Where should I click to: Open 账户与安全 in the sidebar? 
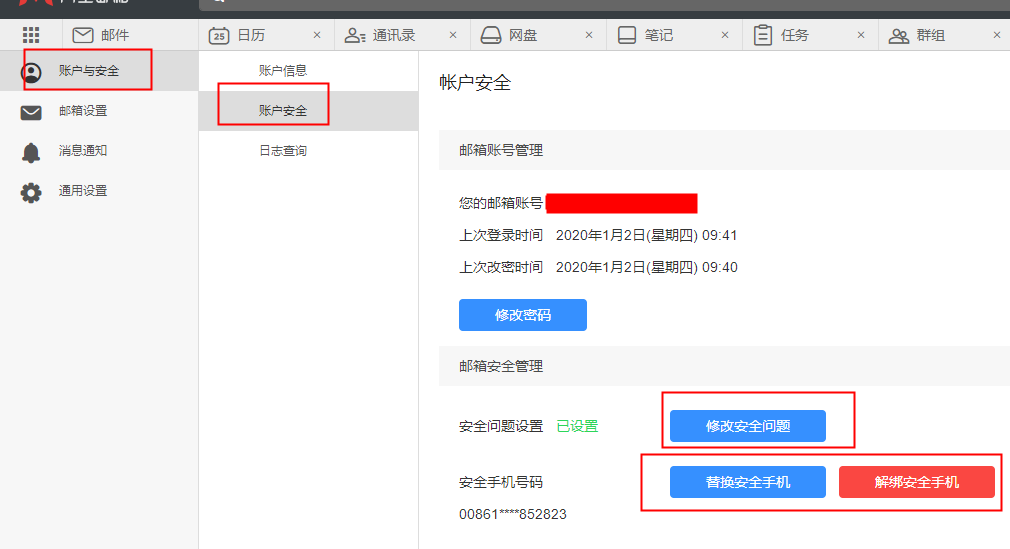(89, 71)
